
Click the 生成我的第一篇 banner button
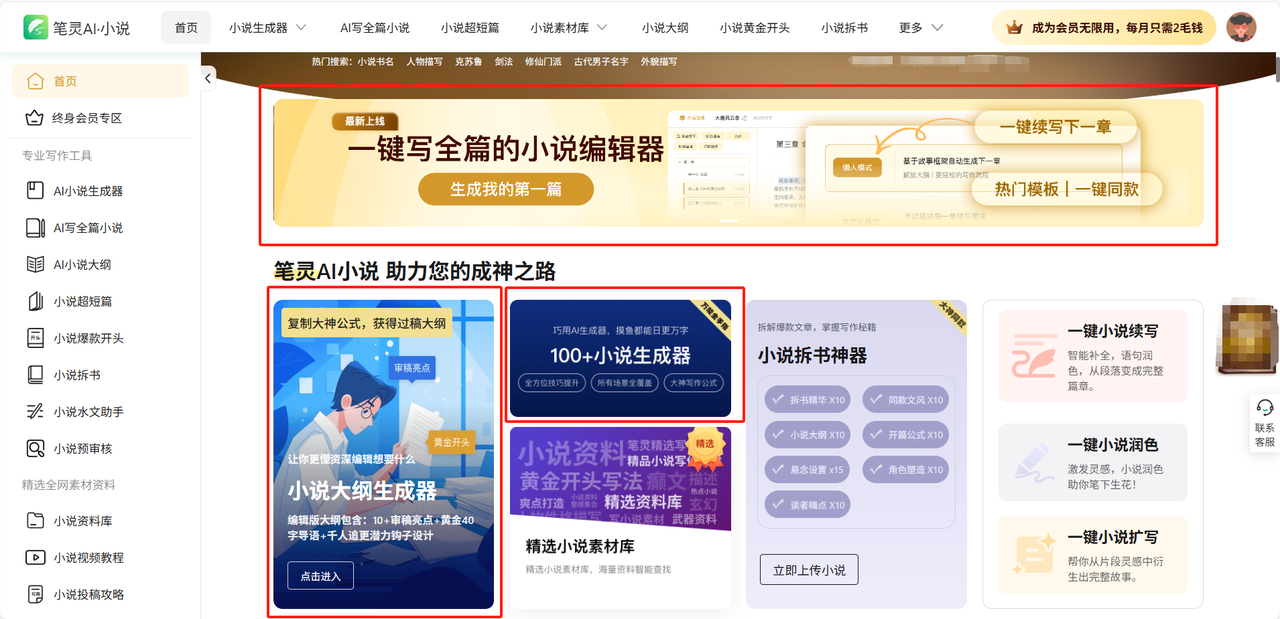(x=506, y=189)
